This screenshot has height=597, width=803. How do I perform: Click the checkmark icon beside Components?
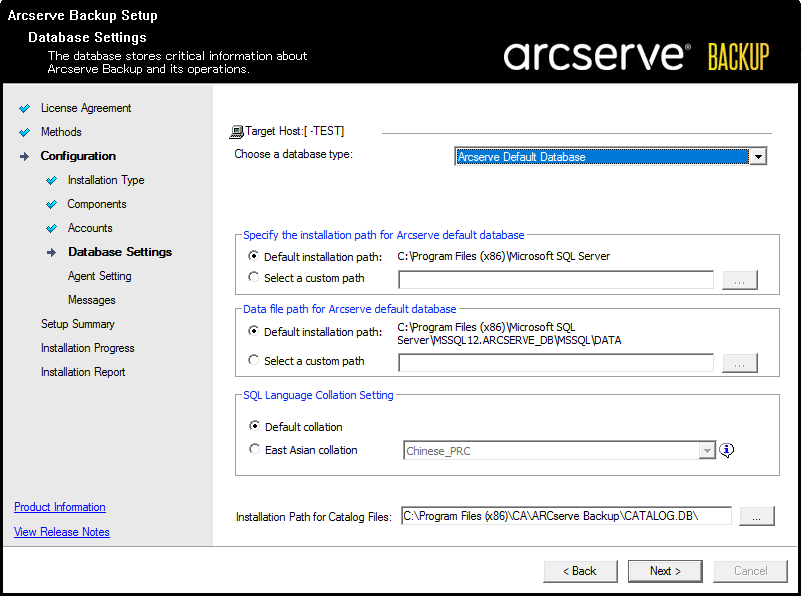click(51, 205)
